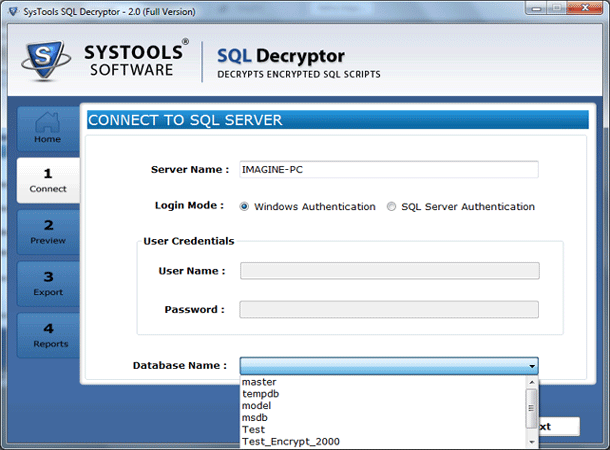
Task: Choose master from database list
Action: point(383,382)
